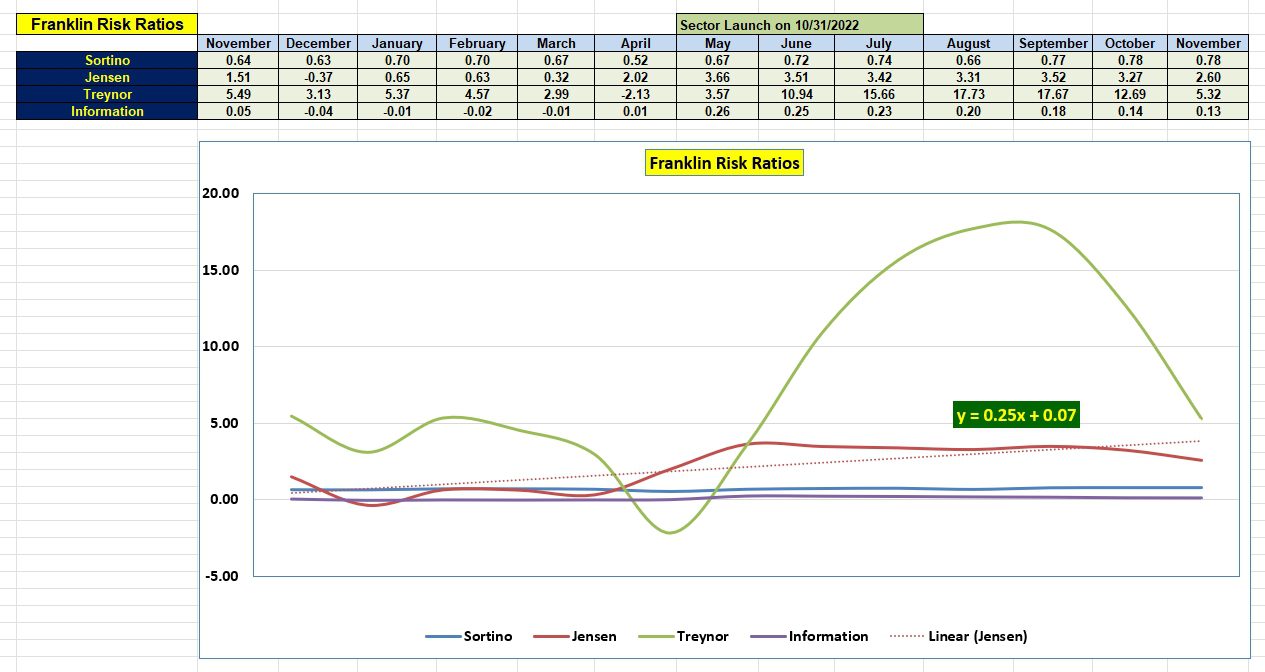Image resolution: width=1265 pixels, height=672 pixels.
Task: Click the March column header
Action: pyautogui.click(x=556, y=43)
